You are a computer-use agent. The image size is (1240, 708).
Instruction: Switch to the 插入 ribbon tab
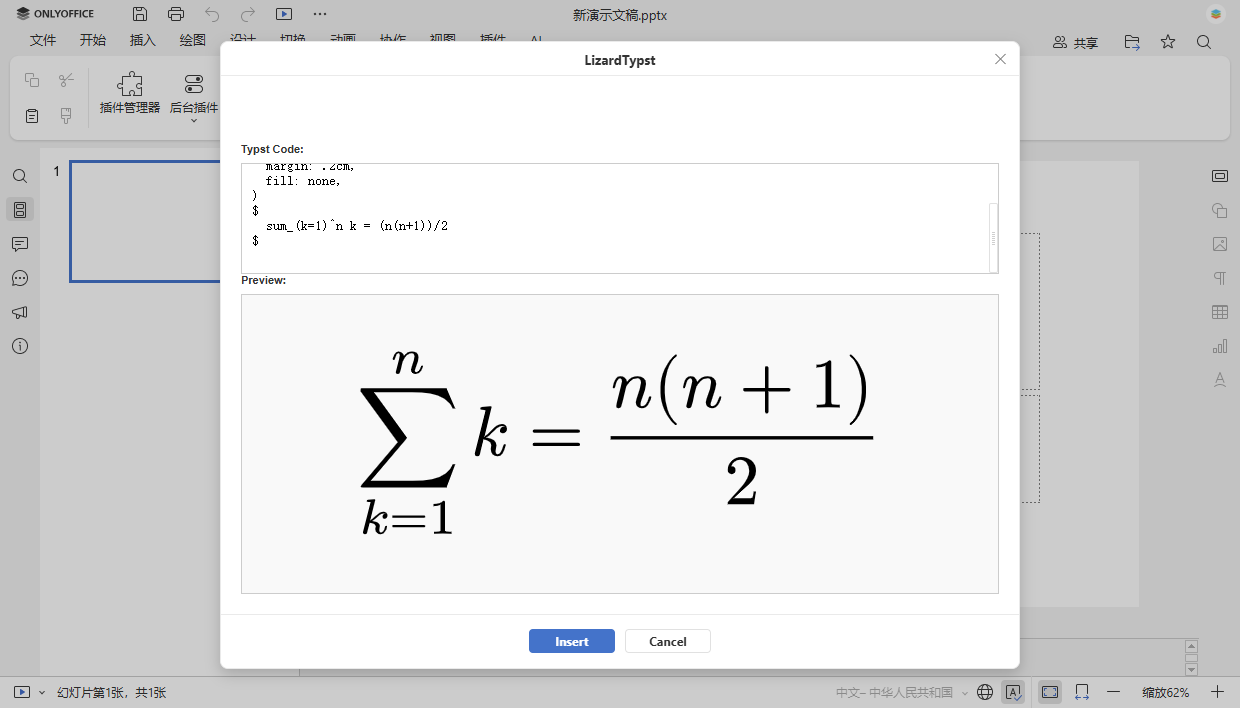click(x=142, y=40)
